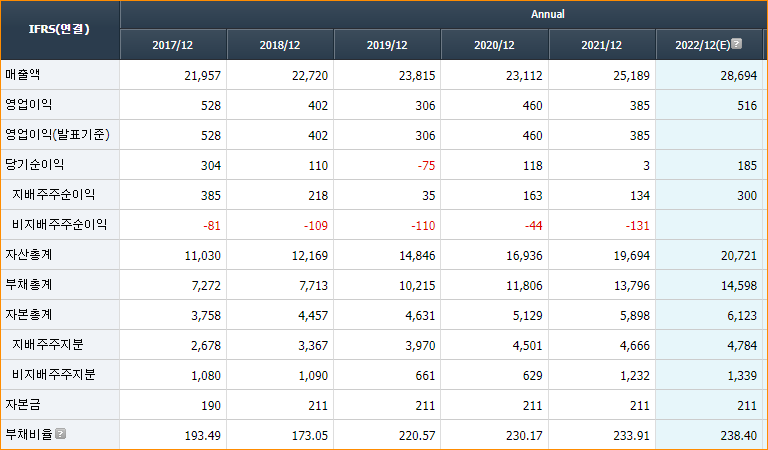Click 비지배주주지분 value 661

click(425, 376)
